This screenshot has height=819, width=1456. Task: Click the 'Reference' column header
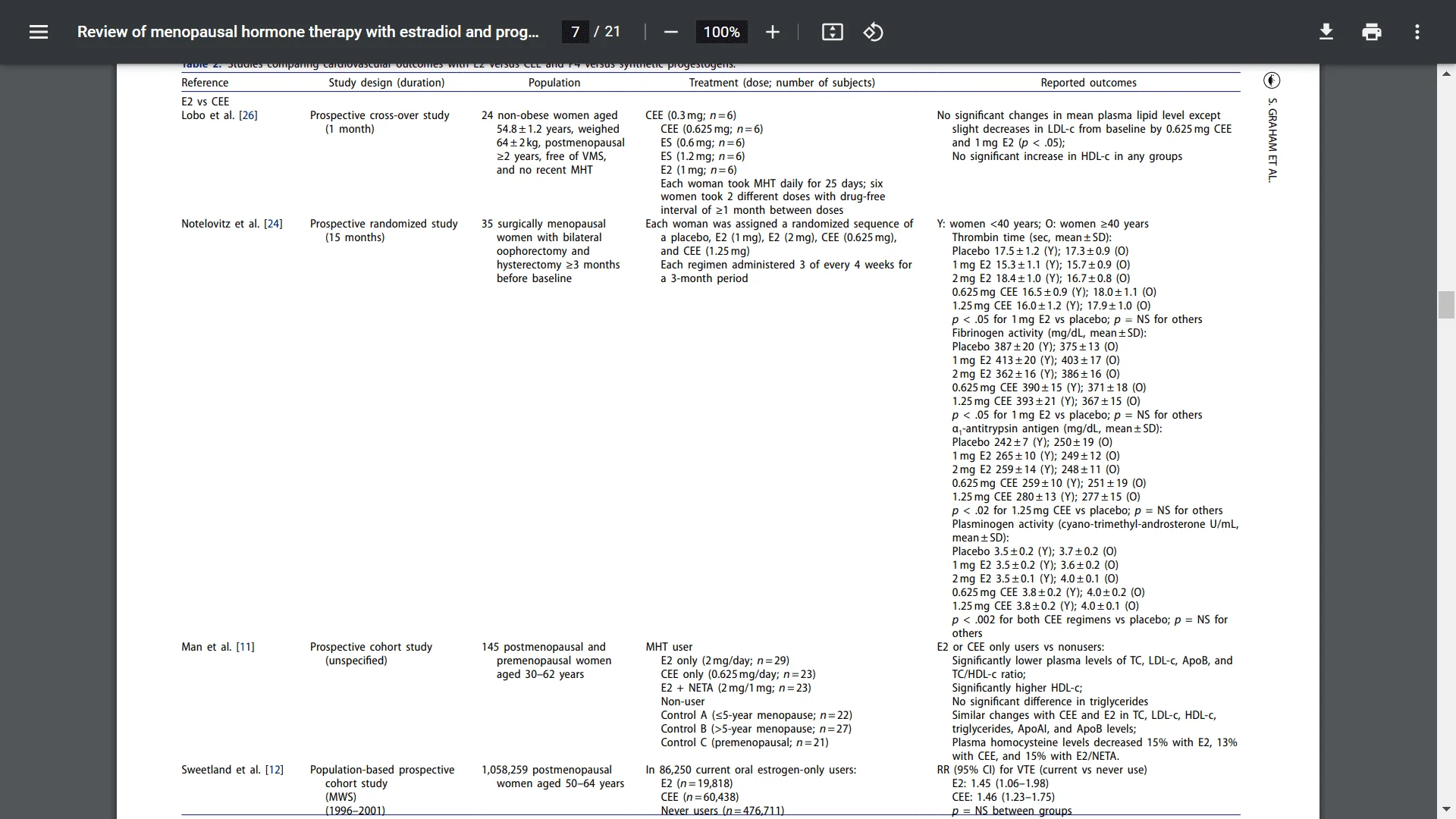click(x=205, y=83)
